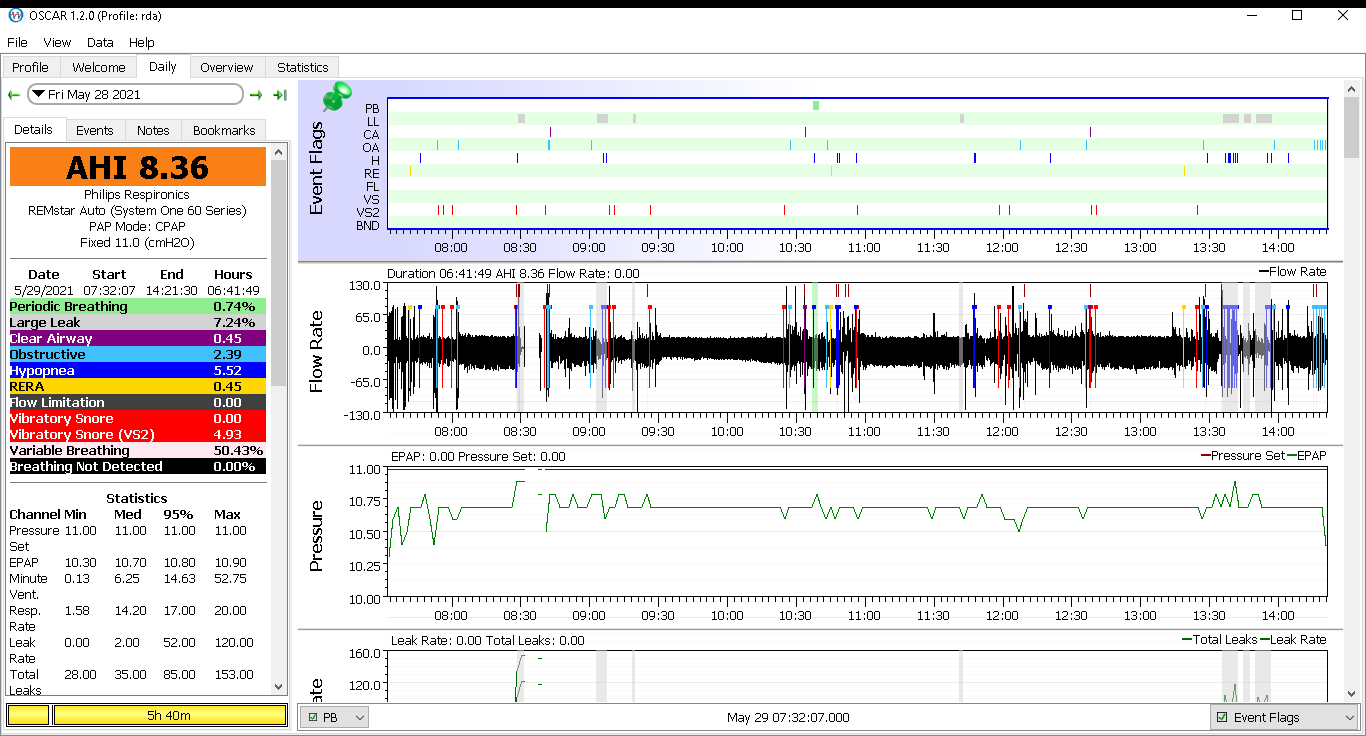This screenshot has height=736, width=1366.
Task: Click the RERA yellow row
Action: point(138,386)
